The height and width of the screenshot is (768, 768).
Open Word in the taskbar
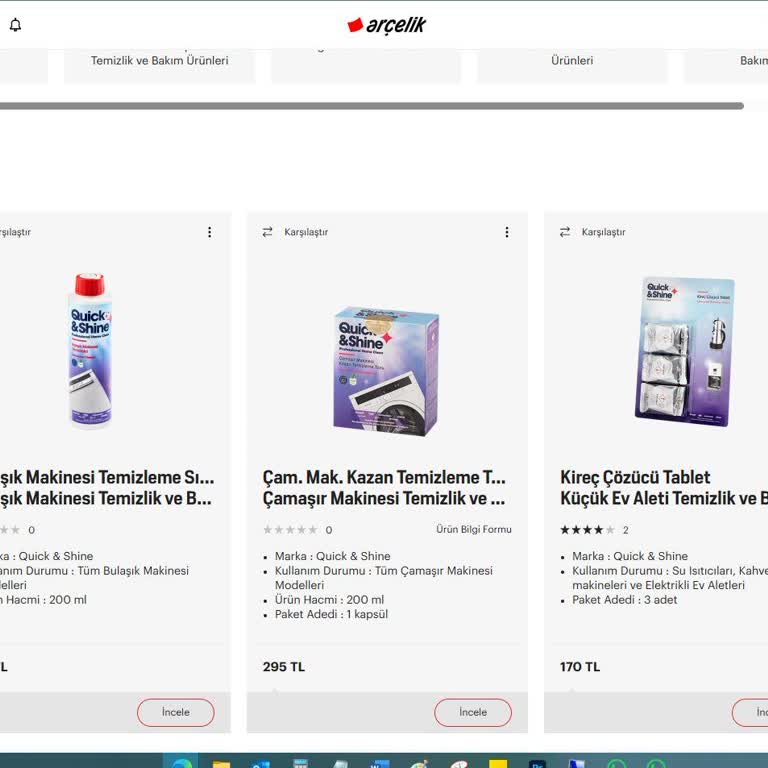point(379,763)
